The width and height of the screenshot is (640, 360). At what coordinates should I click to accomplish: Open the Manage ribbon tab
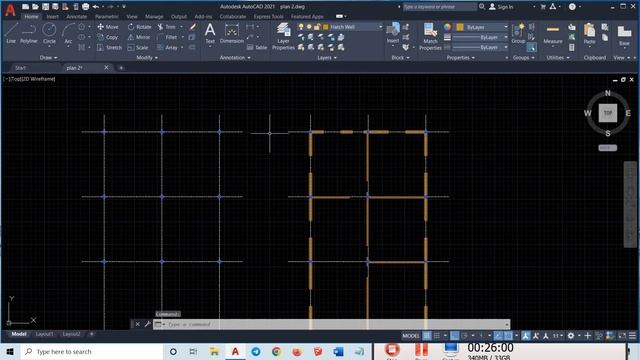point(154,17)
